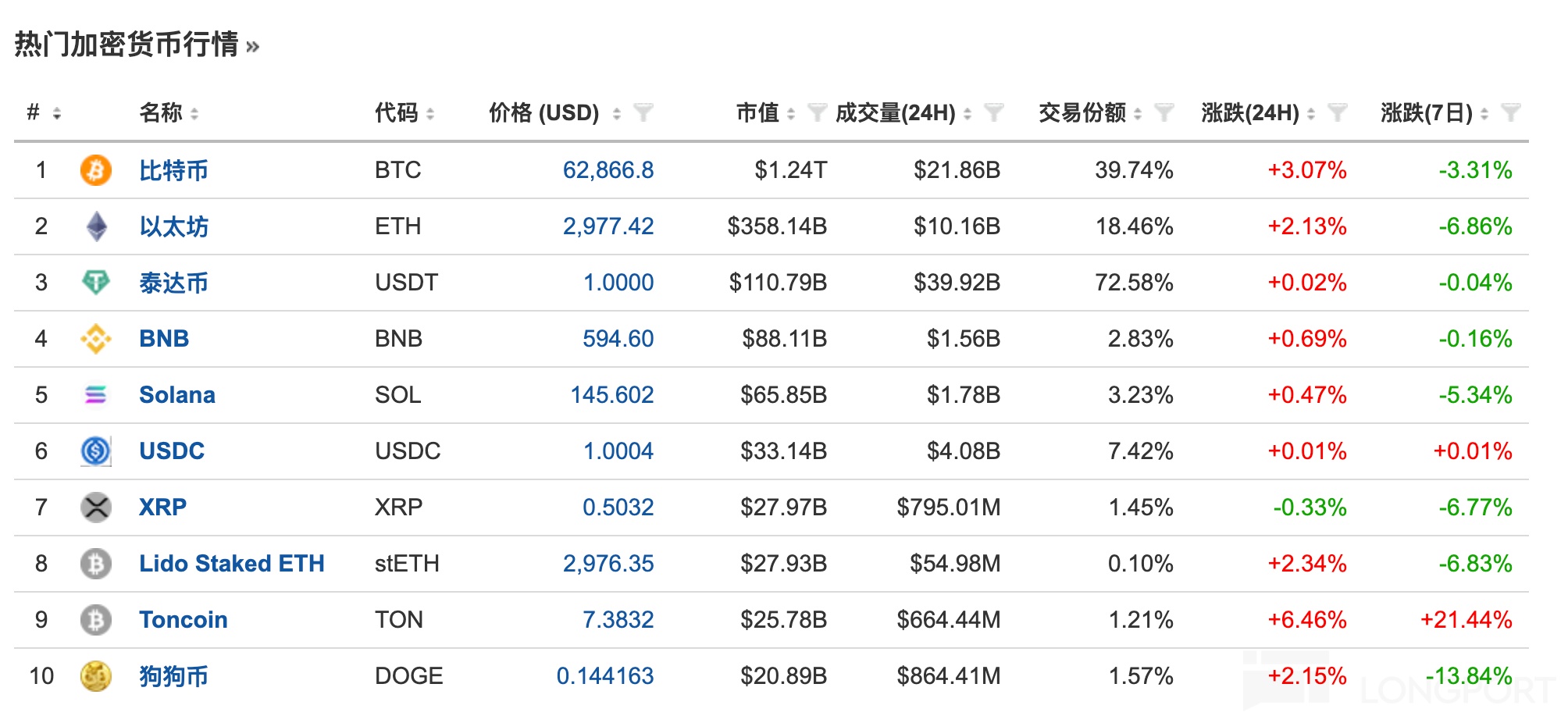Screen dimensions: 1568x723
Task: Click the Bitcoin orange coin icon
Action: [95, 170]
